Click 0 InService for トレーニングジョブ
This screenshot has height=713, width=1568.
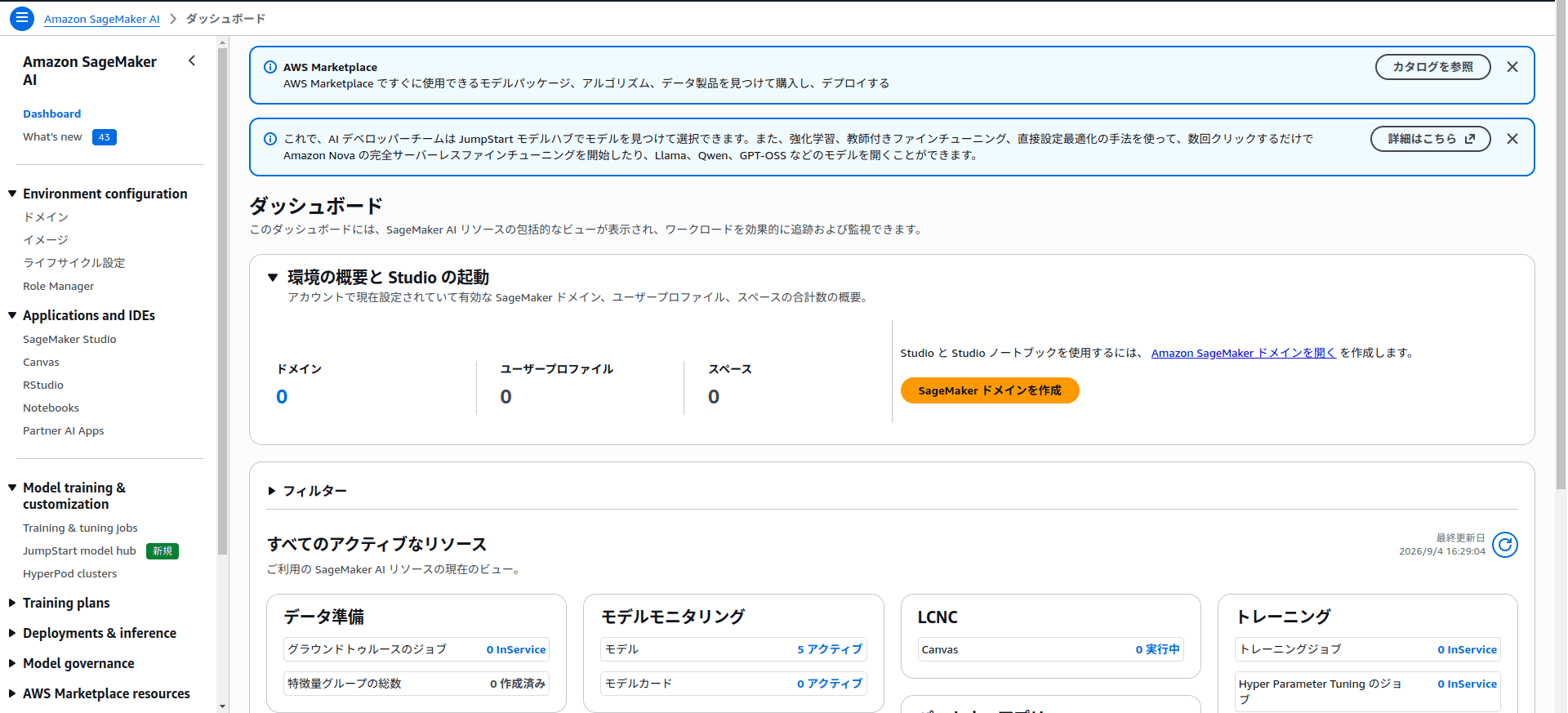pos(1468,650)
